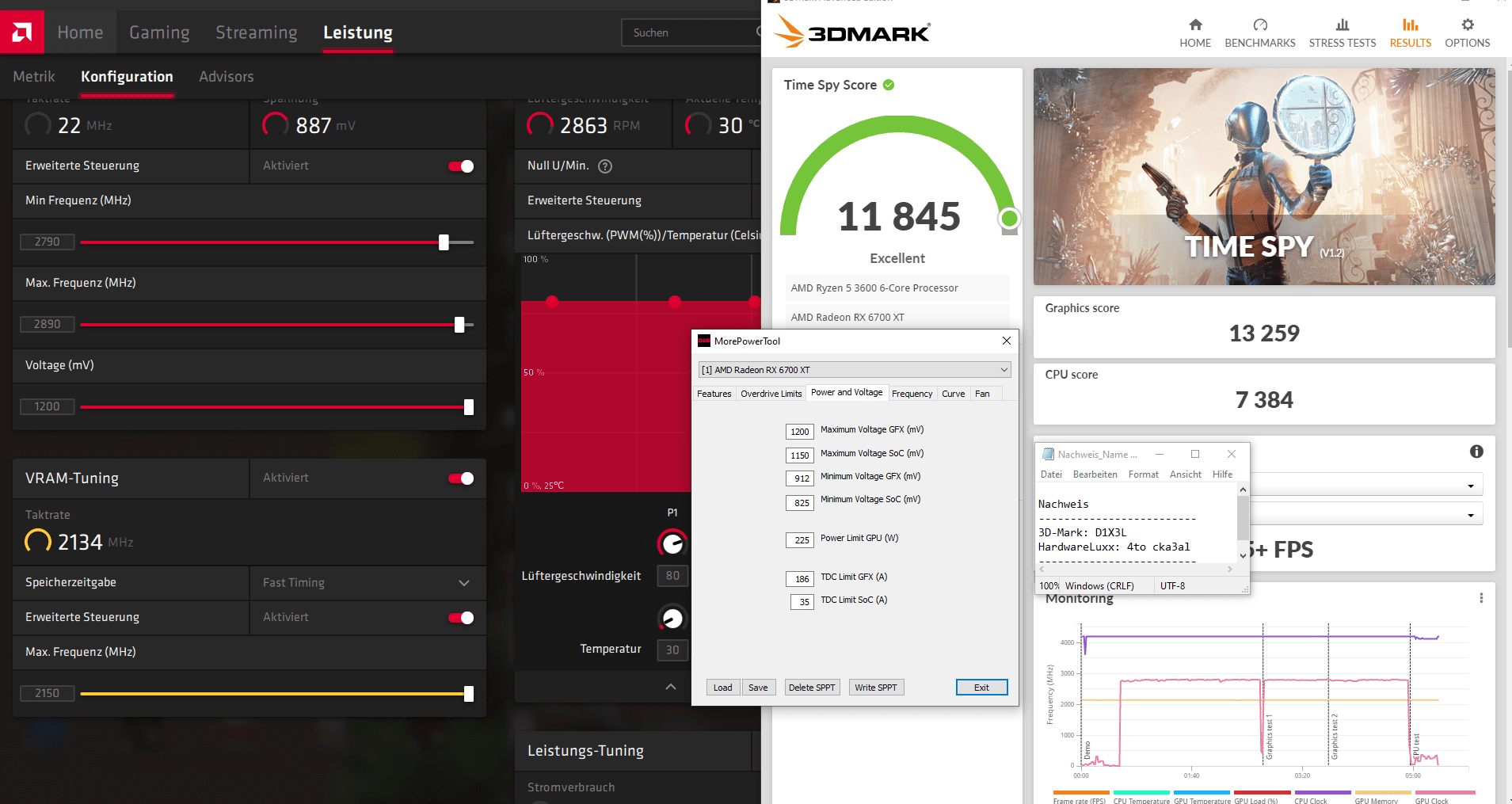Click Time Spy thumbnail image

(x=1264, y=177)
